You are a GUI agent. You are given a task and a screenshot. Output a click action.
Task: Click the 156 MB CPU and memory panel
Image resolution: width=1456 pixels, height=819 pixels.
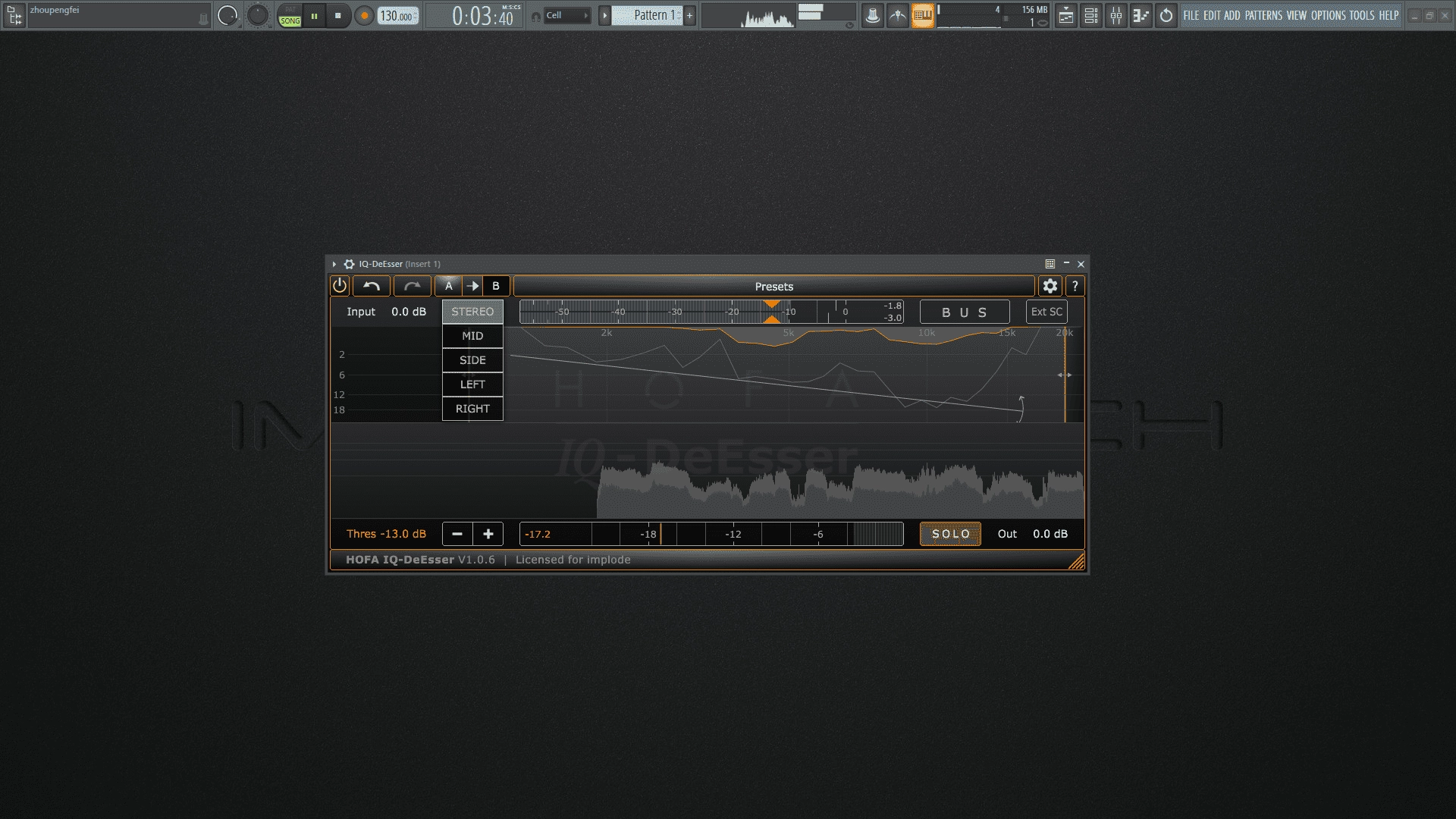(x=993, y=15)
